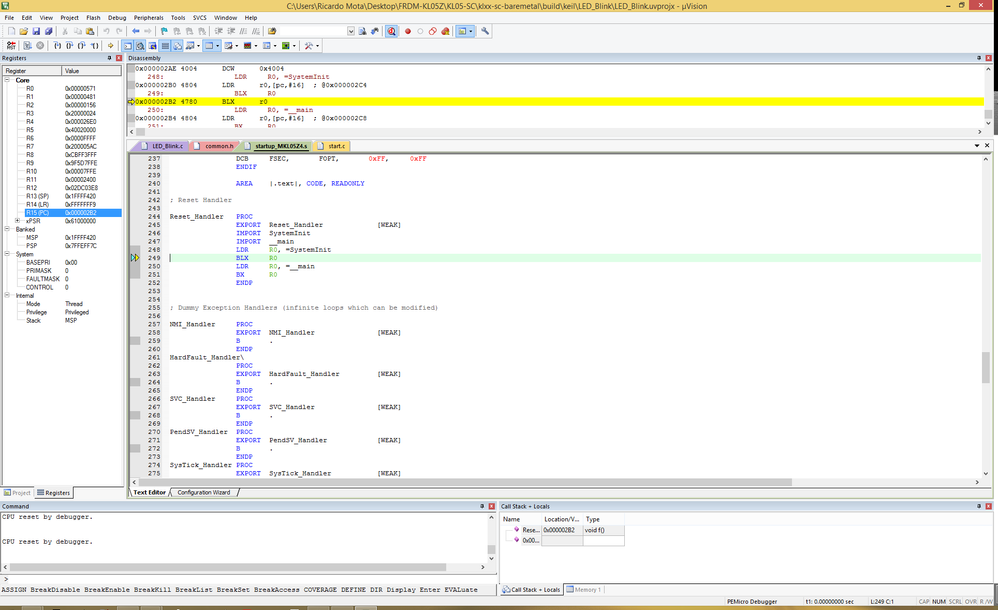Toggle Registers window toolbar button

click(165, 46)
